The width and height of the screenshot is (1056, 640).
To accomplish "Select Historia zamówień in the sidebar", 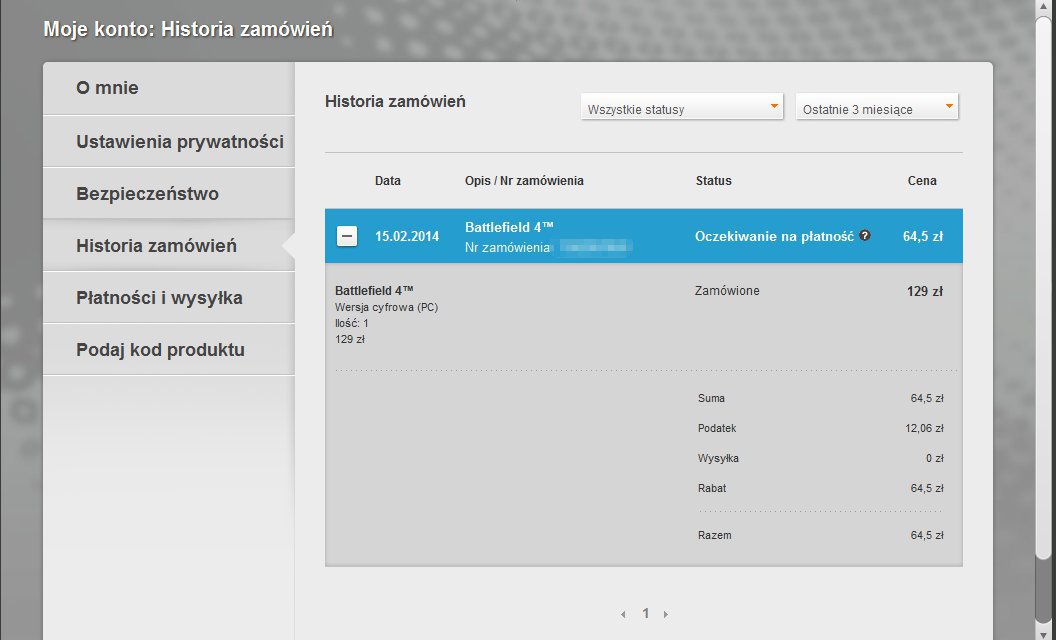I will tap(168, 246).
